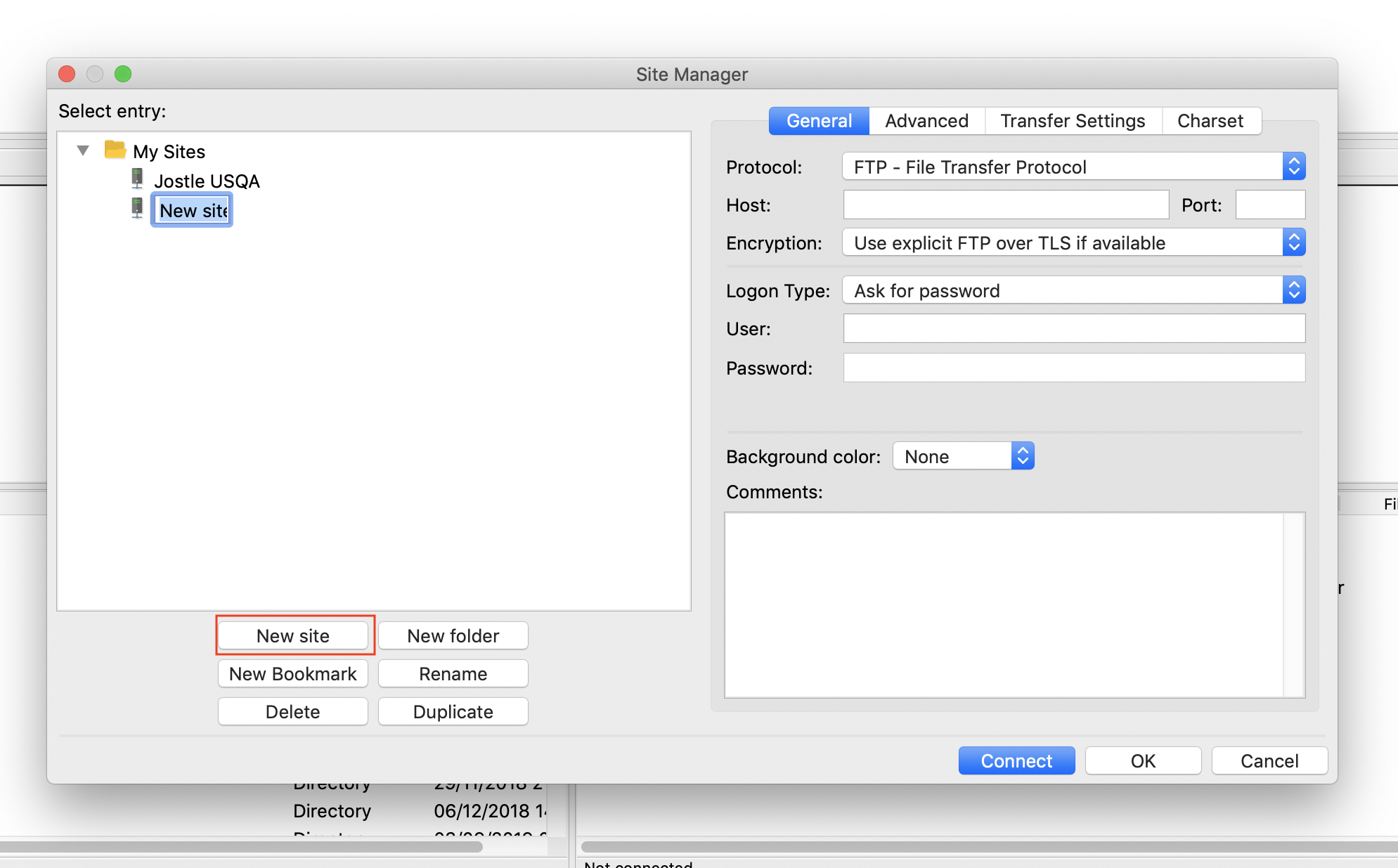
Task: Open the Logon Type dropdown
Action: click(x=1074, y=290)
